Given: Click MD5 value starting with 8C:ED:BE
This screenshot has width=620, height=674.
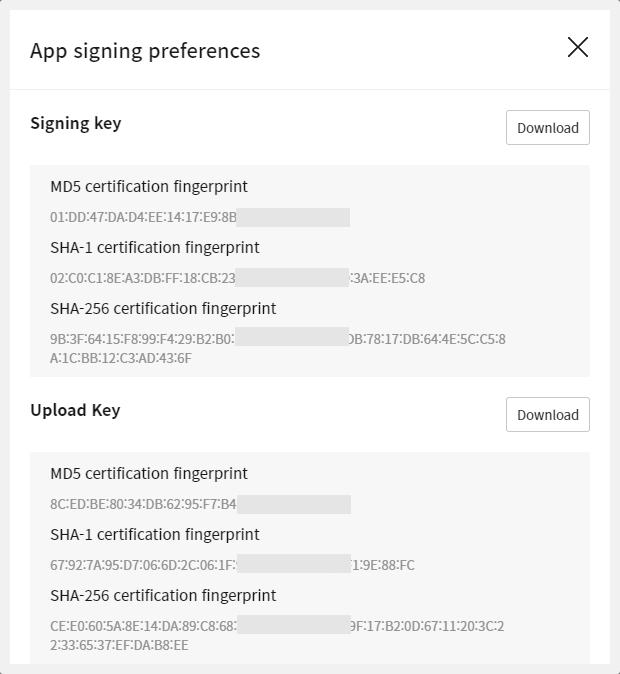Looking at the screenshot, I should click(143, 504).
